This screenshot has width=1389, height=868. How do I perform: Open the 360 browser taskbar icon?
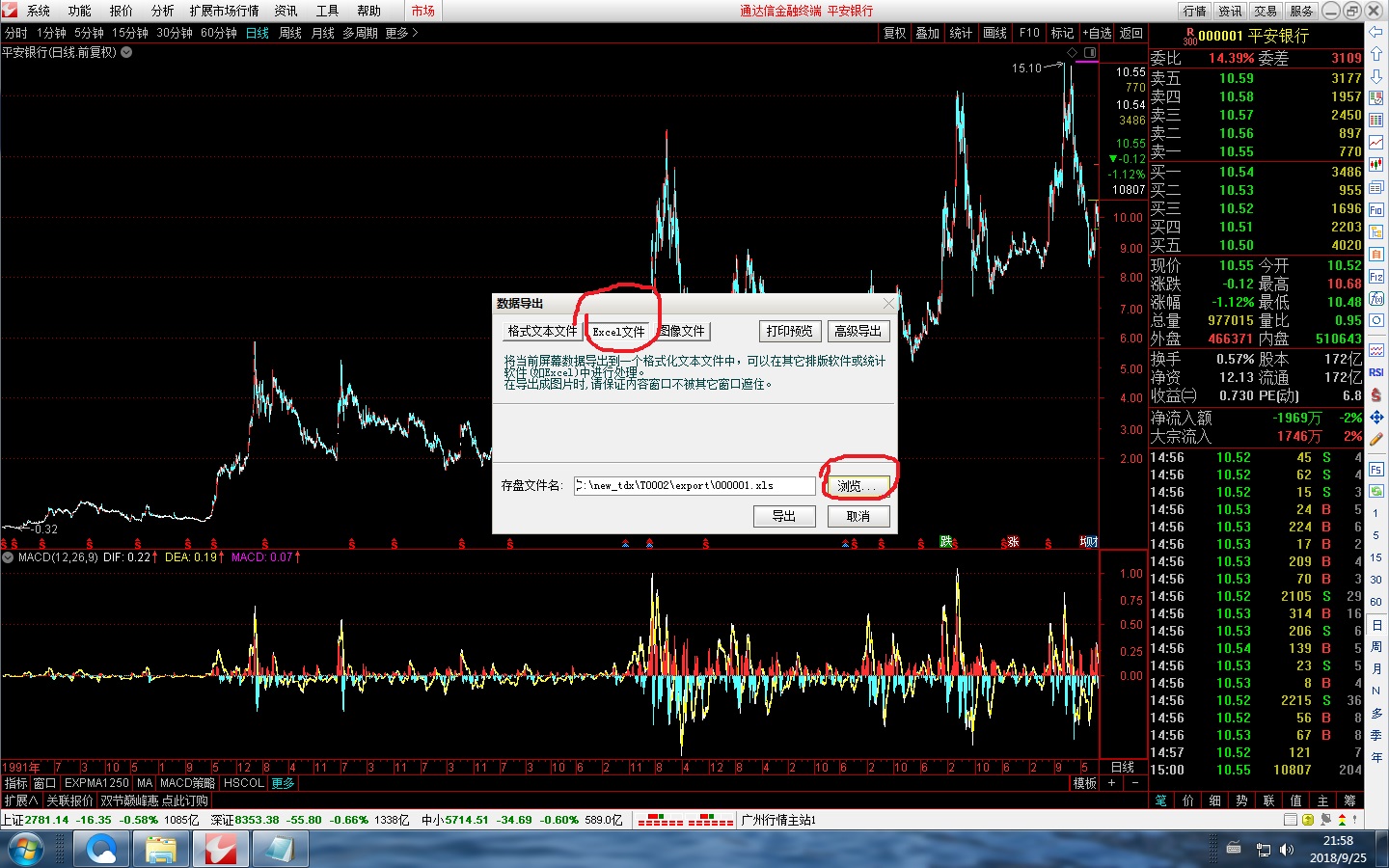[x=102, y=850]
